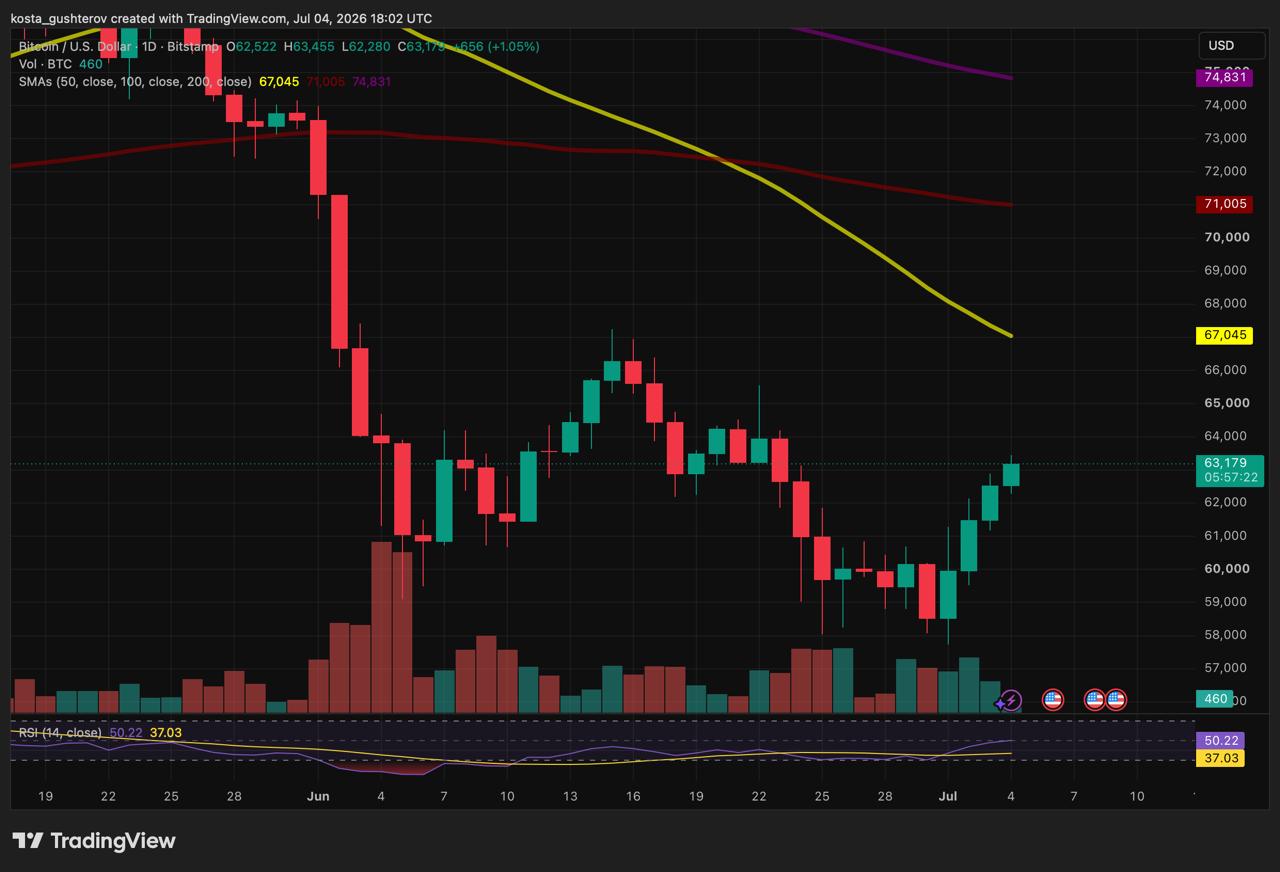Click the yellow 37.03 RSI scale label

click(x=1220, y=759)
